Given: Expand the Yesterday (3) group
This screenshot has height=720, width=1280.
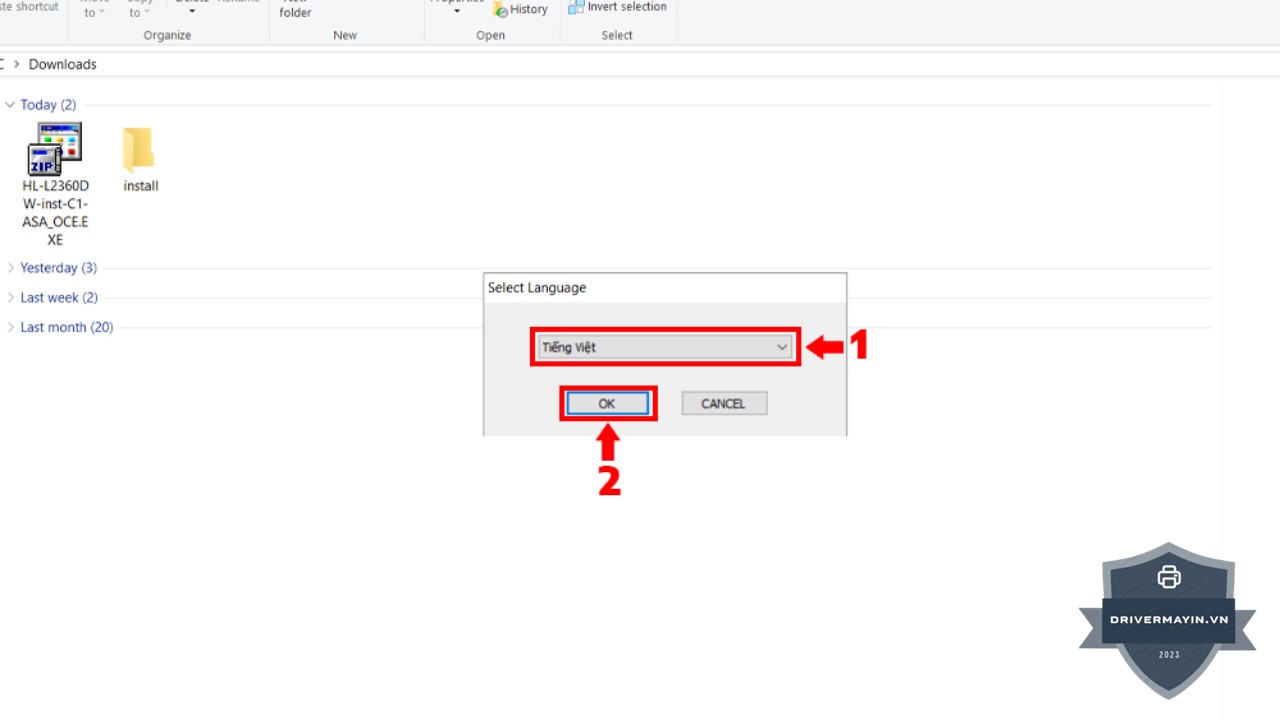Looking at the screenshot, I should [x=10, y=268].
